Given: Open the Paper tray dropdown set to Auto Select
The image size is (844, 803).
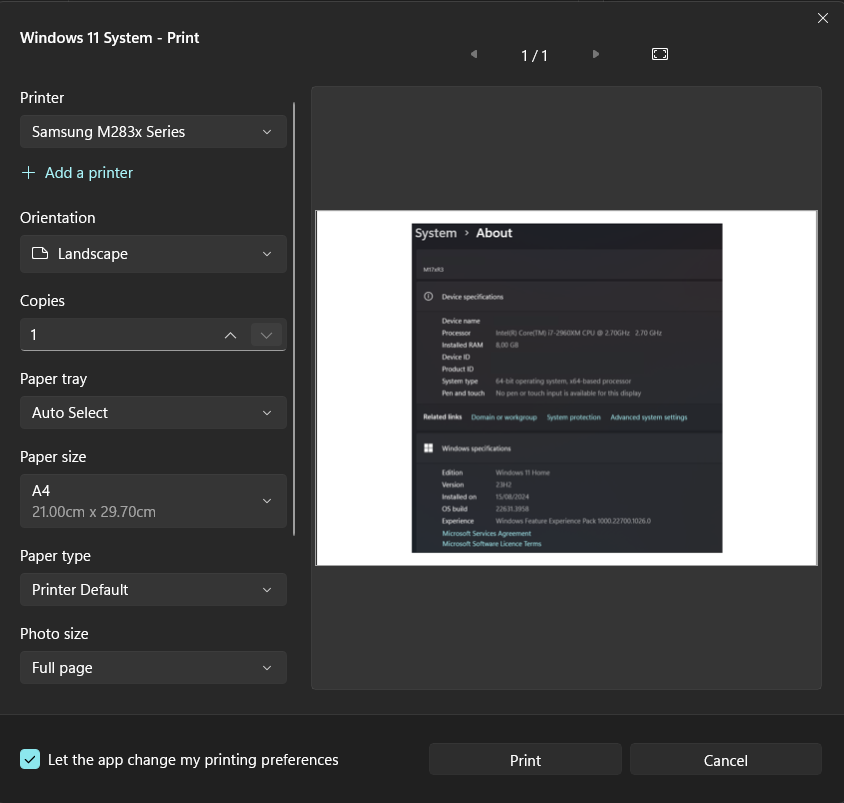Looking at the screenshot, I should (153, 413).
